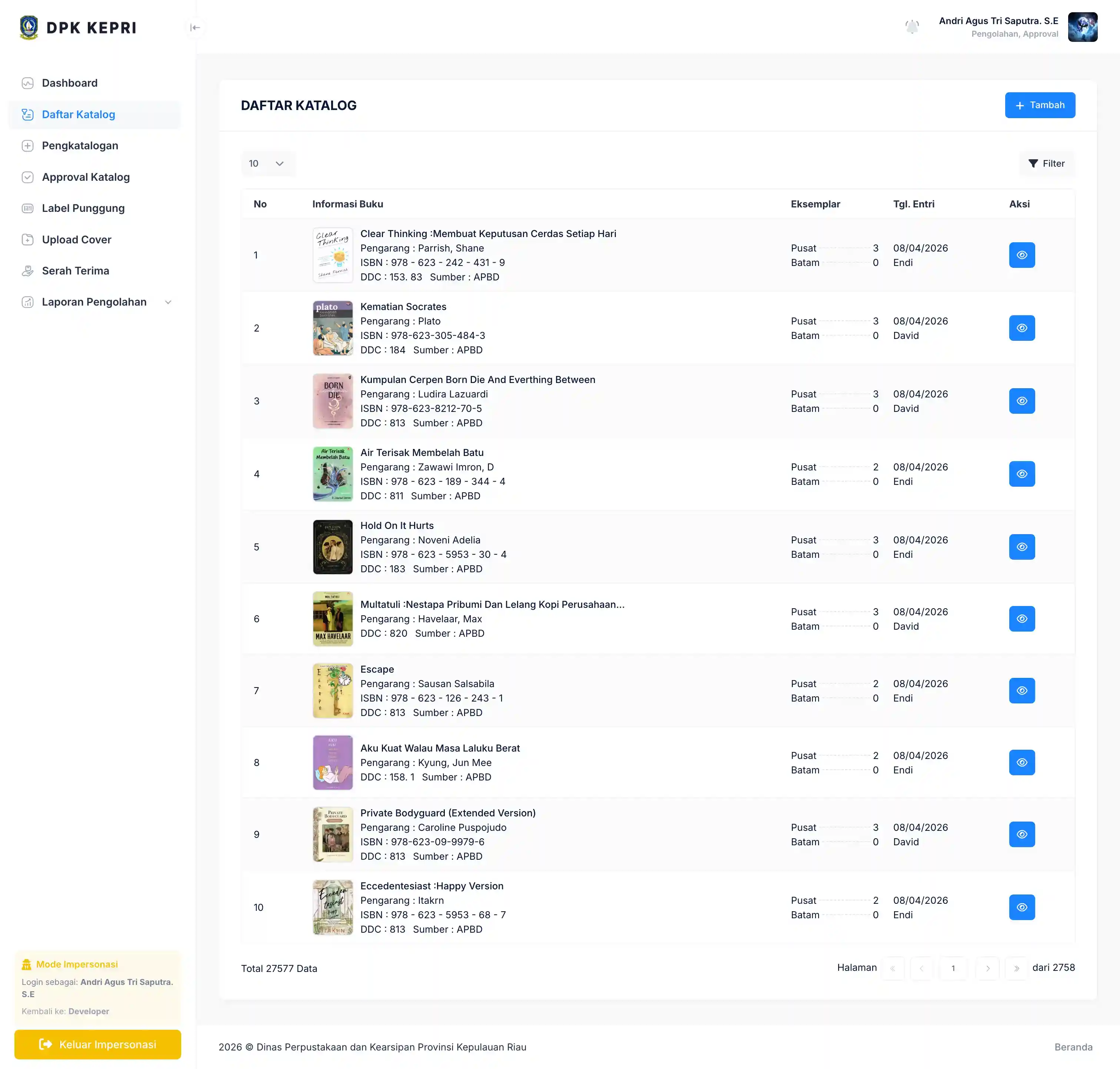The height and width of the screenshot is (1069, 1120).
Task: Click the Filter icon above the table
Action: pos(1033,164)
